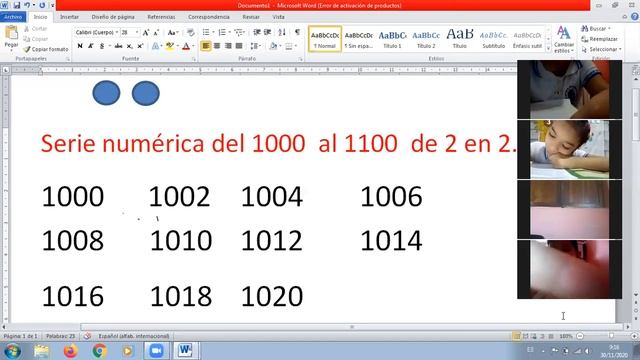Apply the Título 2 style

click(x=426, y=39)
